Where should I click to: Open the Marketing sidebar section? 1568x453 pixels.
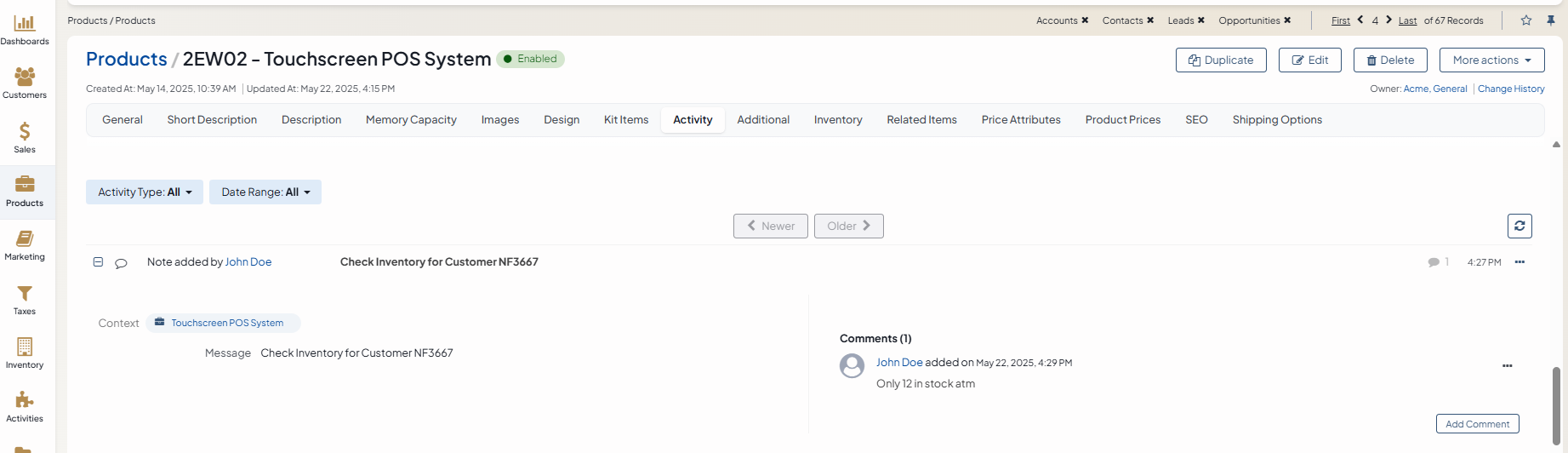[x=25, y=245]
